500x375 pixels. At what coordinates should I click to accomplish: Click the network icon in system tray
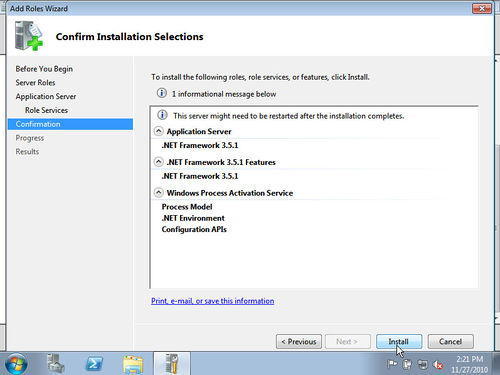point(423,364)
